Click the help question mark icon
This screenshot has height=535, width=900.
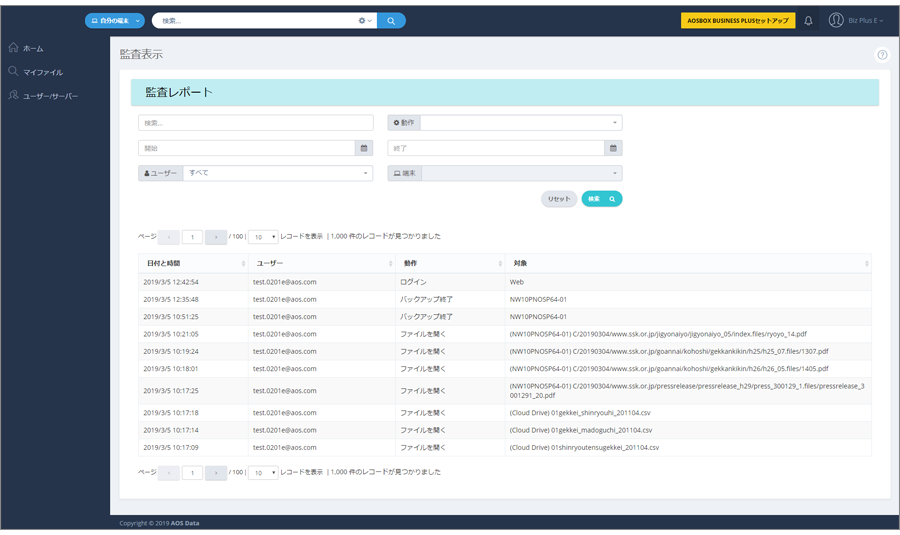pyautogui.click(x=882, y=55)
